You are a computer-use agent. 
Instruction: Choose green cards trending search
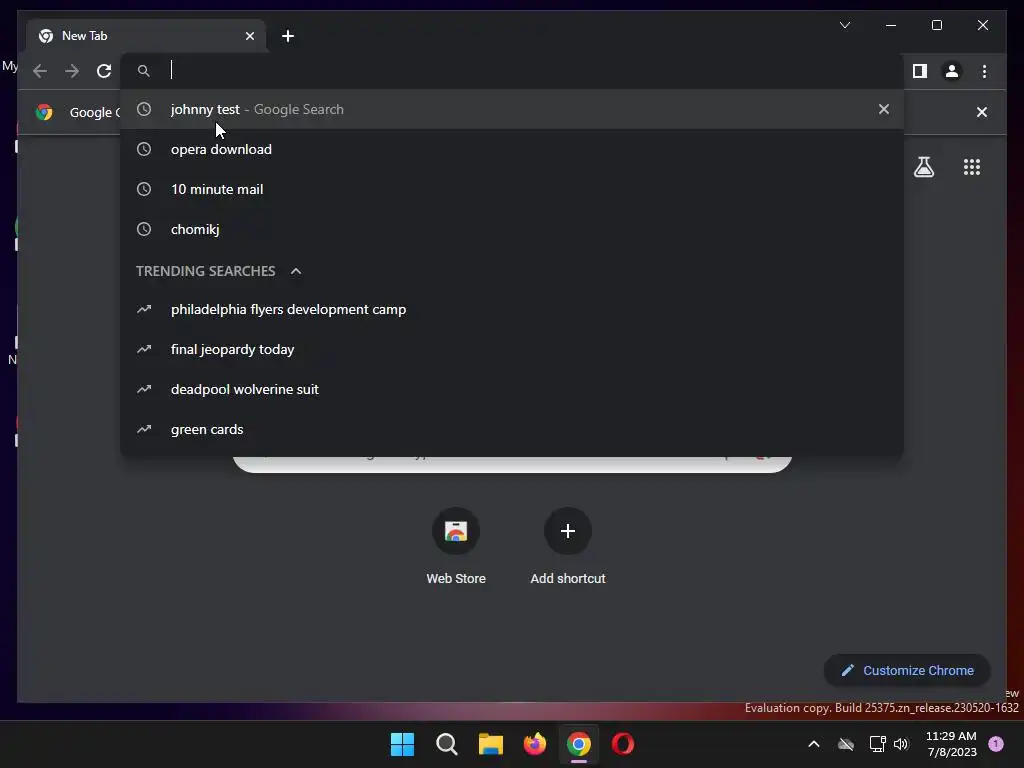512,429
